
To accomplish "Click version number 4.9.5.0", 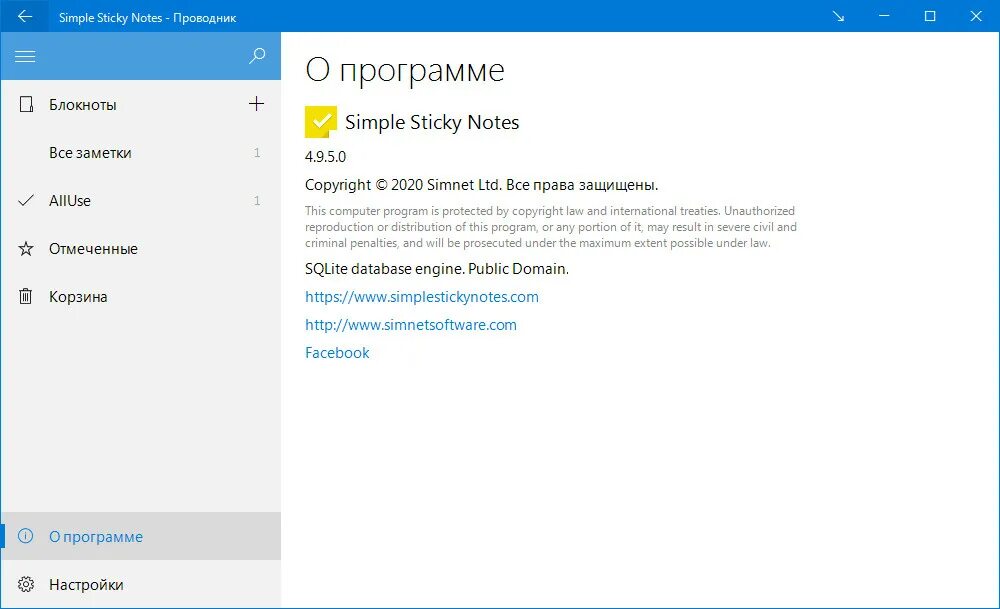I will pyautogui.click(x=325, y=157).
